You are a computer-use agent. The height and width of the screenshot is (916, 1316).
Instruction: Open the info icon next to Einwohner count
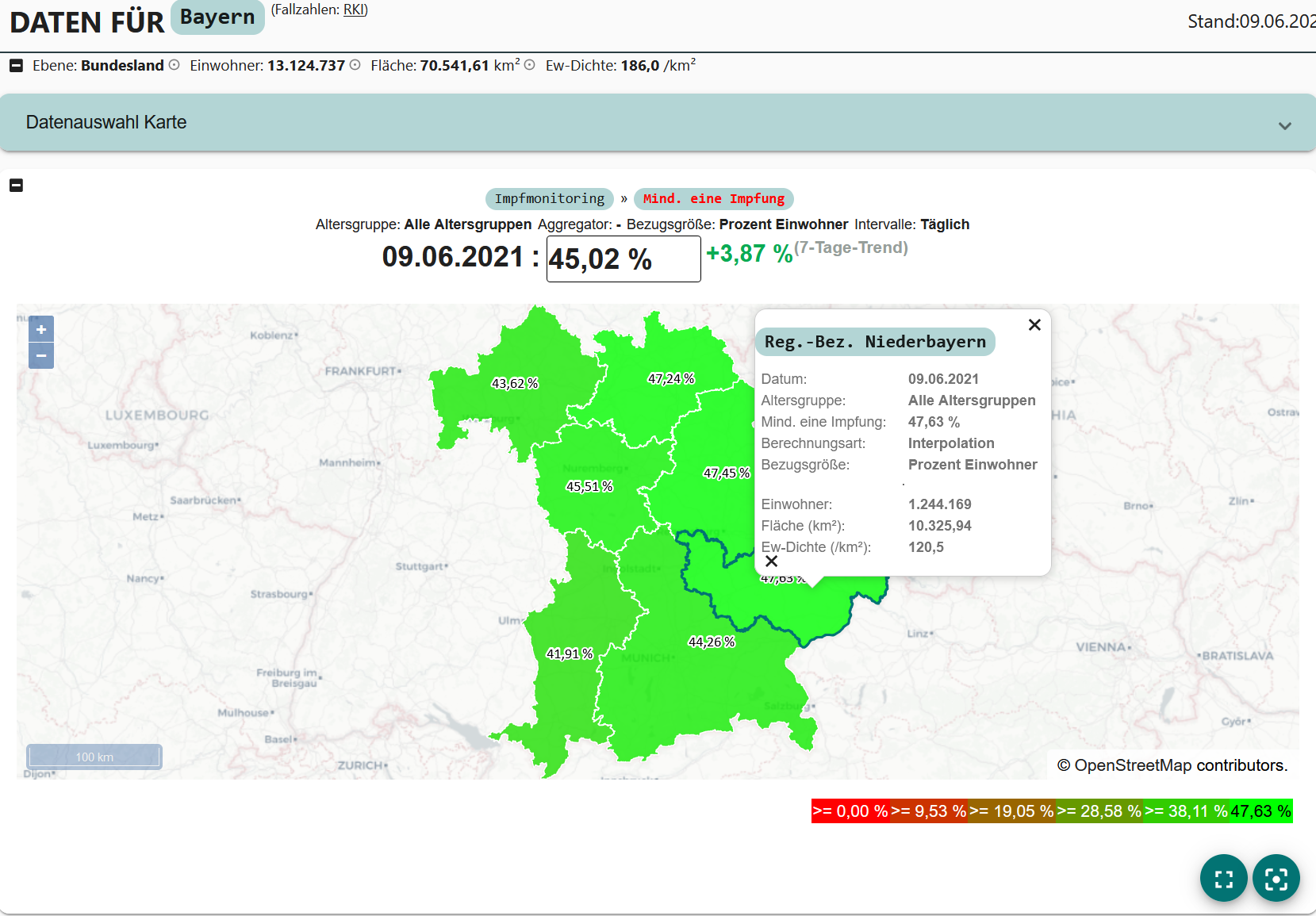pos(355,65)
